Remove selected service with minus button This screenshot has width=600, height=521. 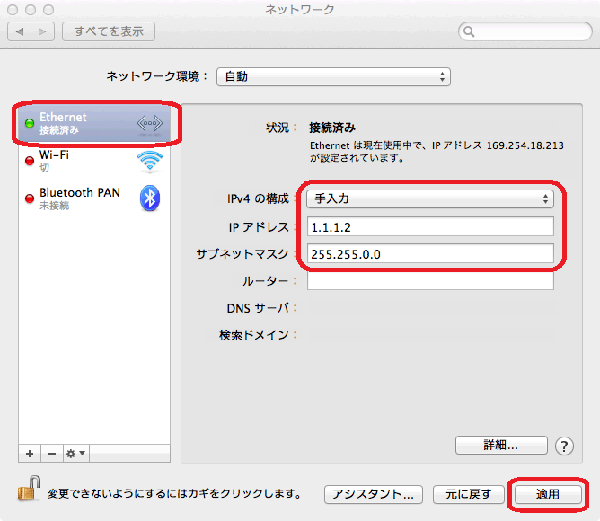tap(52, 454)
